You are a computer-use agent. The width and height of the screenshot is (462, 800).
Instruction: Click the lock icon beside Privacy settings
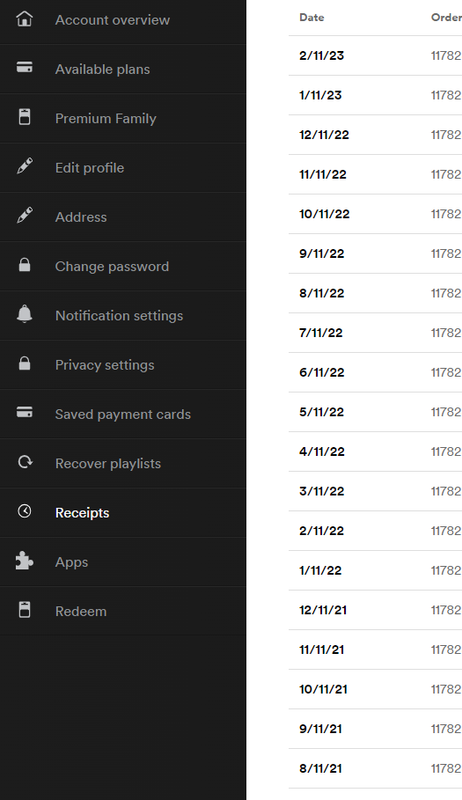coord(24,363)
